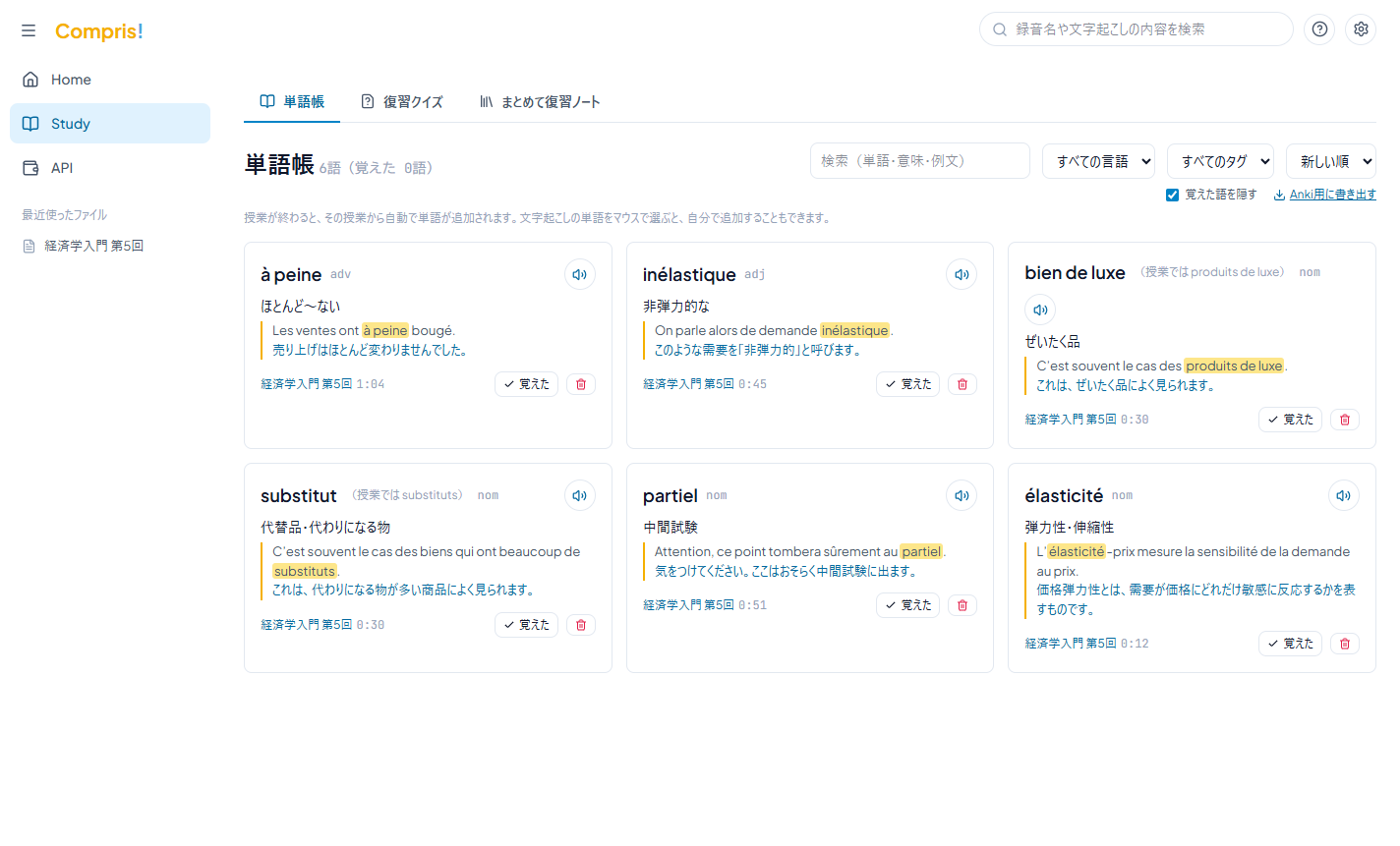The image size is (1400, 846).
Task: Mark à peine as 覚えた
Action: coord(526,384)
